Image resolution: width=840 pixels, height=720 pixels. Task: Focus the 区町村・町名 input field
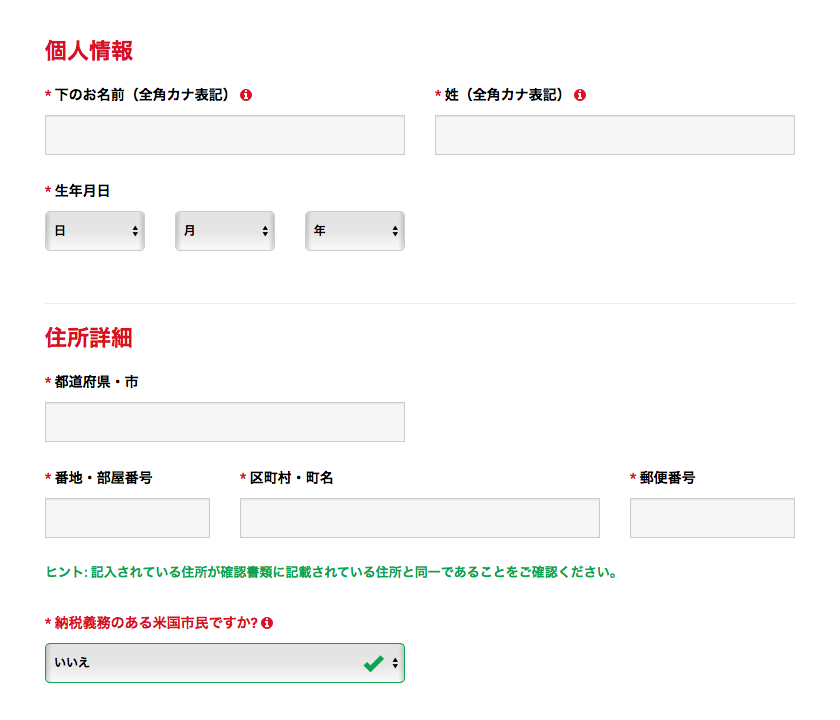coord(420,518)
